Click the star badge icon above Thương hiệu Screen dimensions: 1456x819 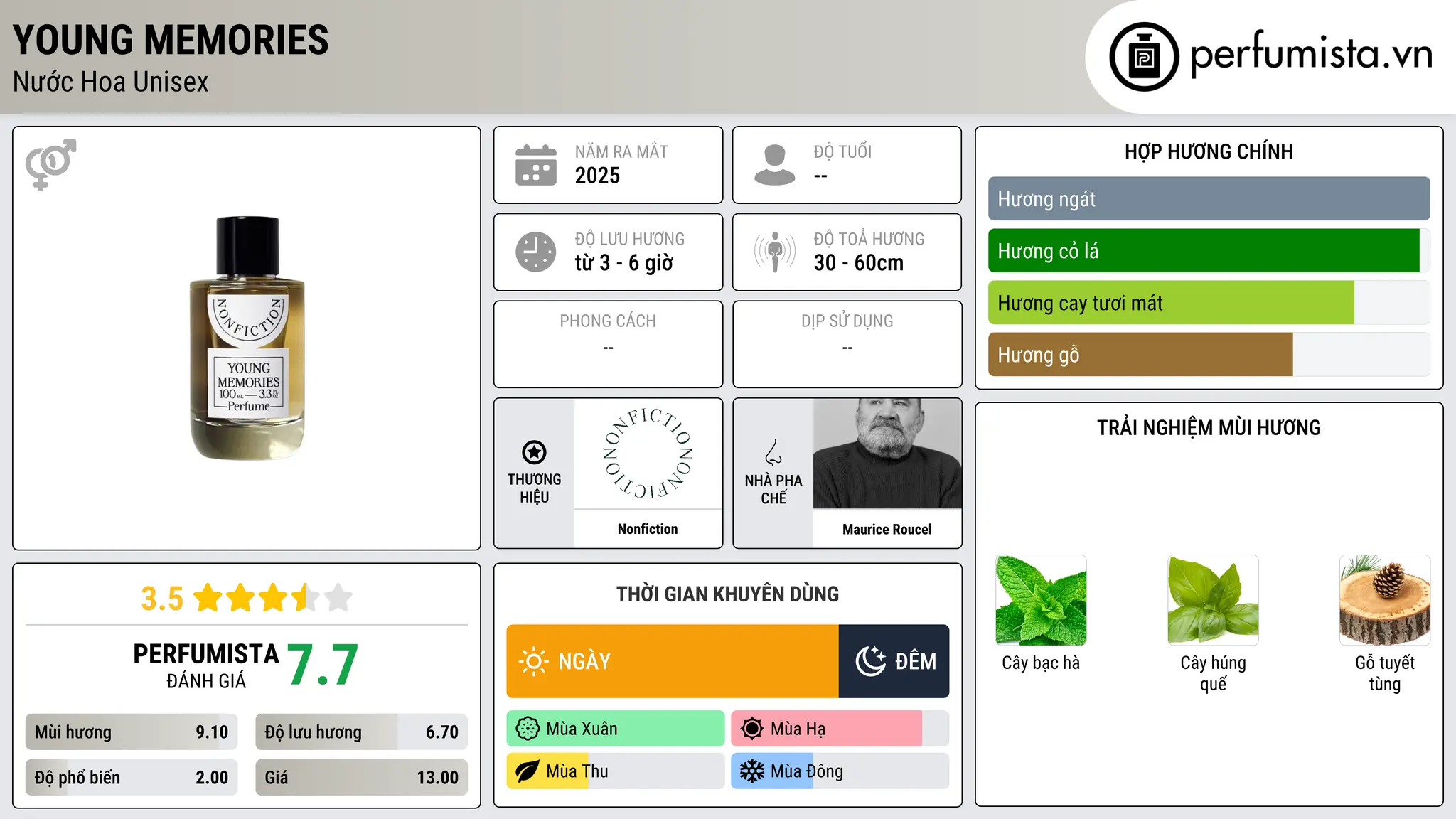[x=534, y=452]
